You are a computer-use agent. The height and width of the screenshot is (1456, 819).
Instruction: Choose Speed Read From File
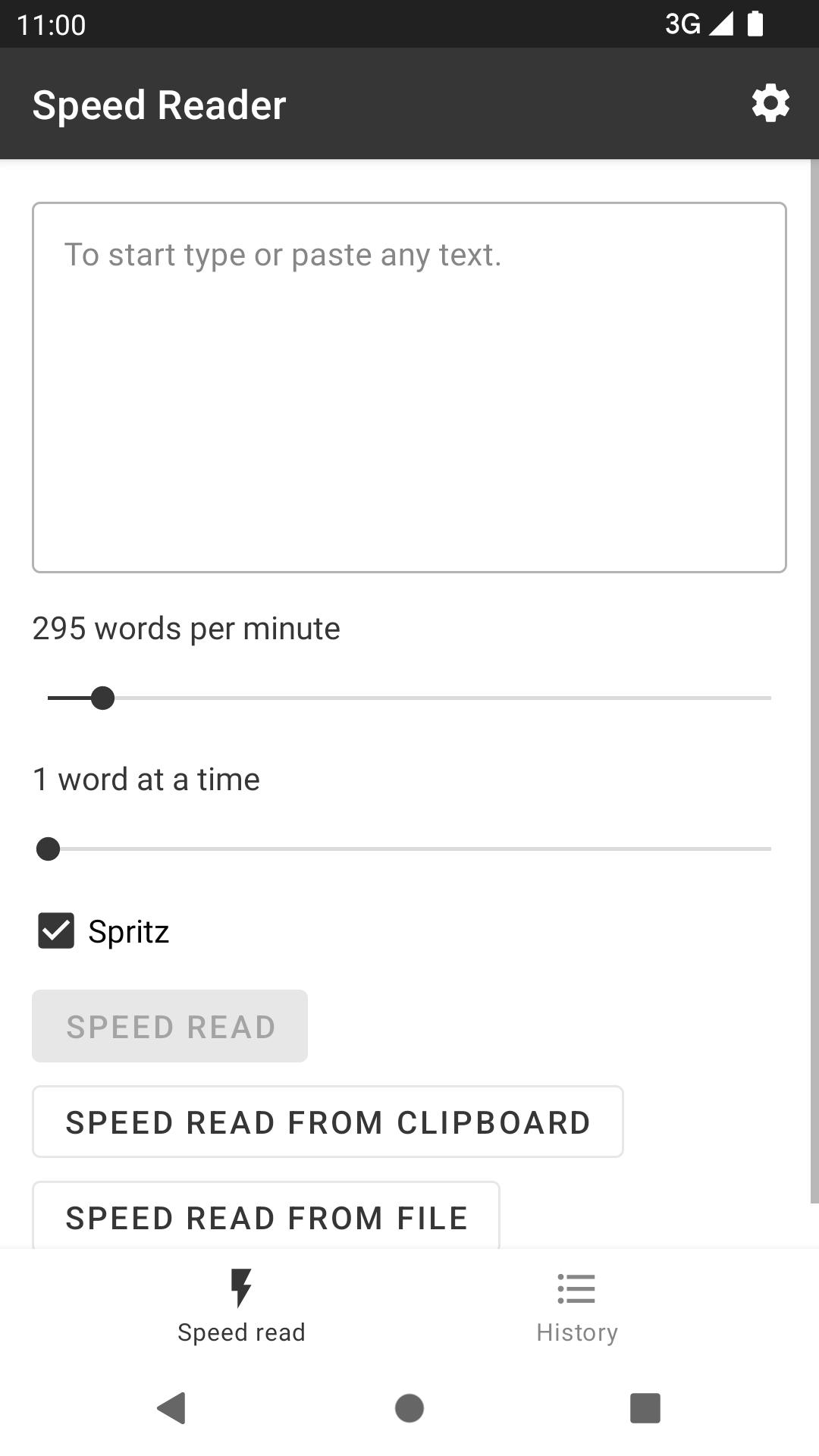266,1216
